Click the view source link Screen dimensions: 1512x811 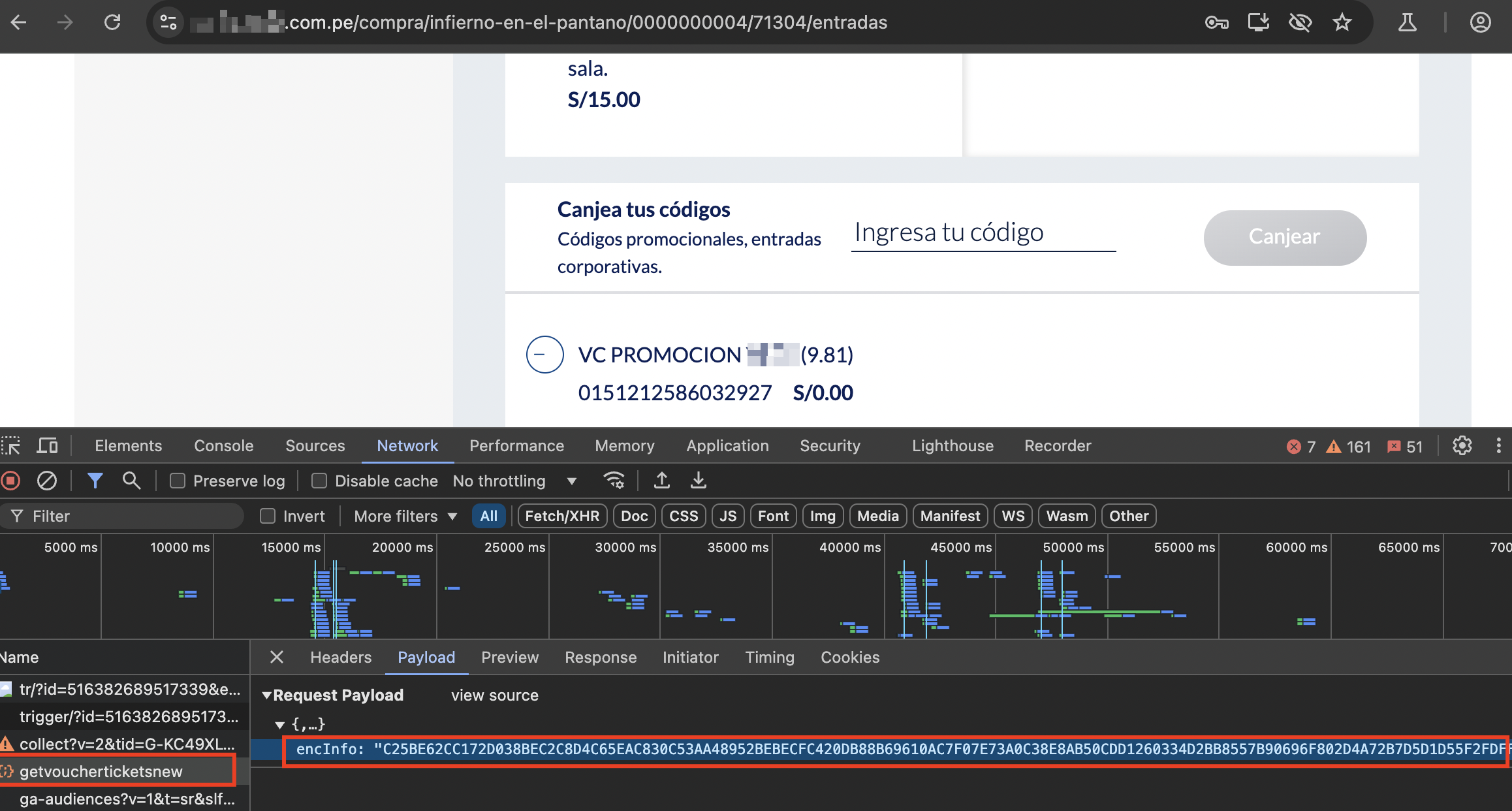pyautogui.click(x=494, y=695)
